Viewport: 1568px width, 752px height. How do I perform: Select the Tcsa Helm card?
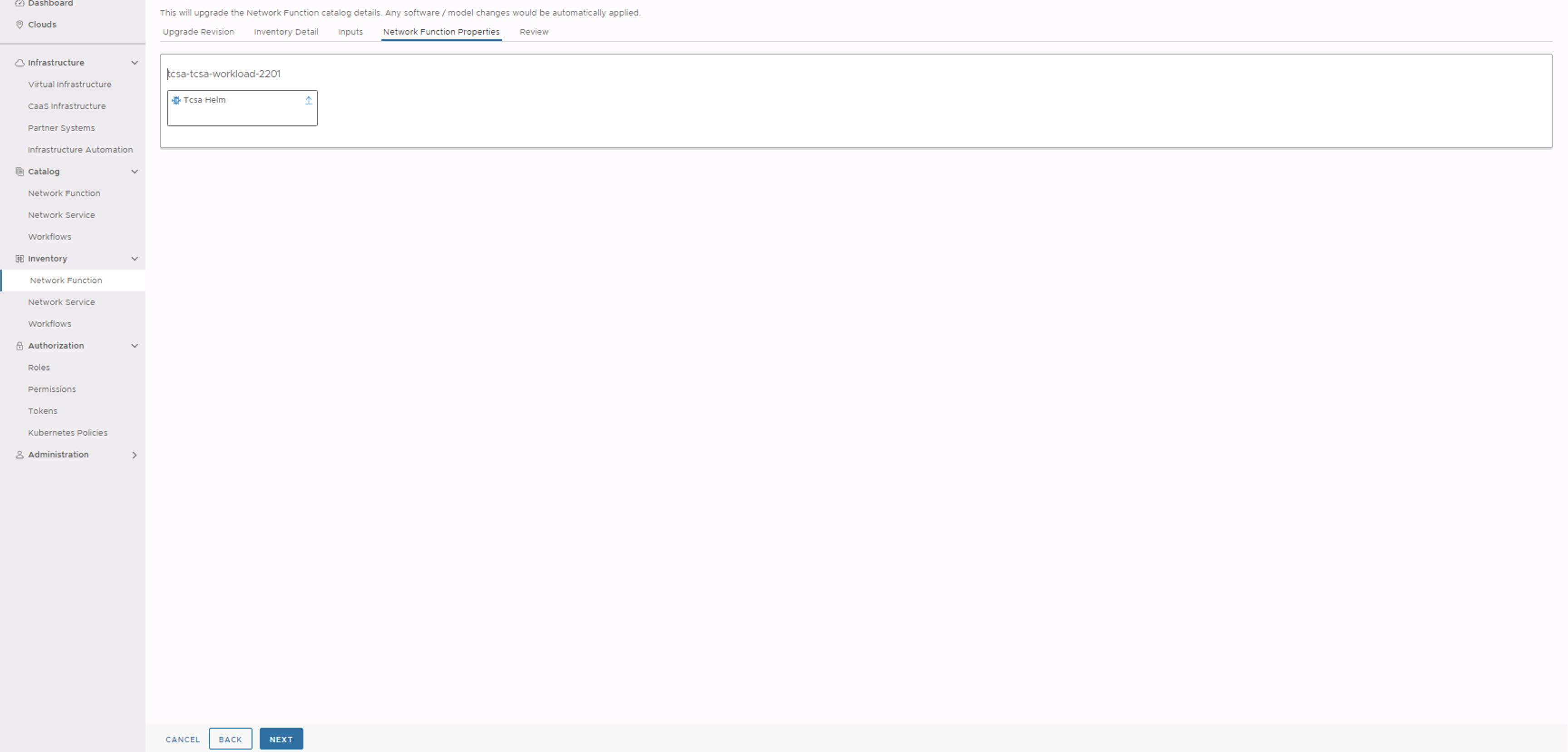242,108
